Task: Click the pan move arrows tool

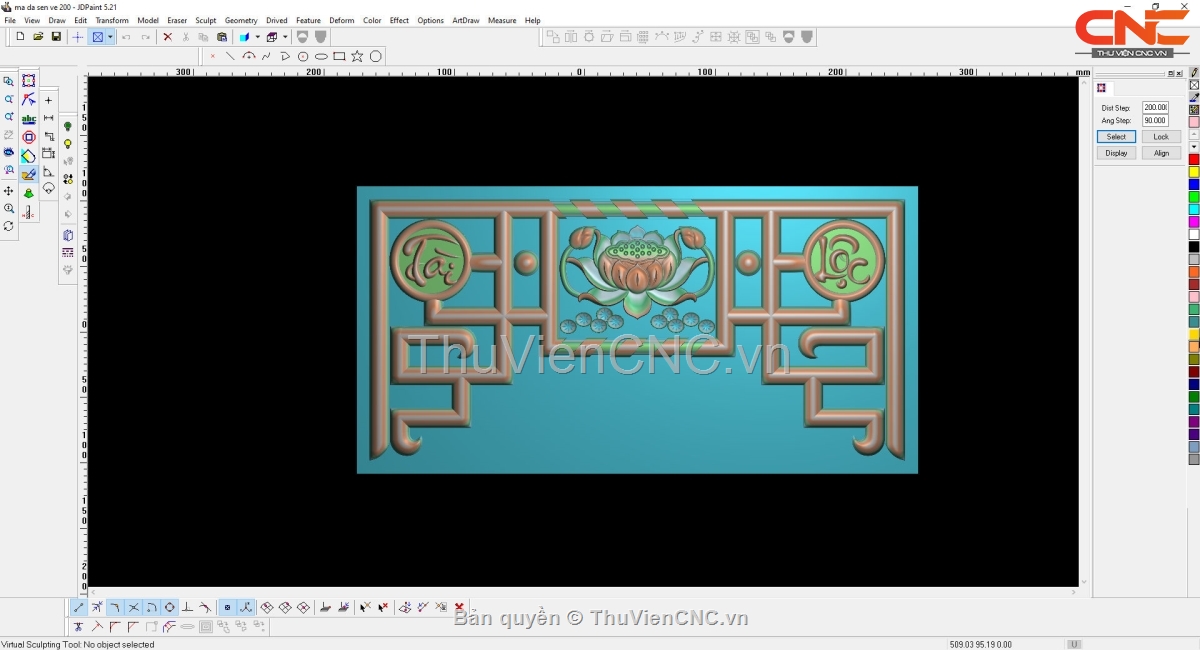Action: [9, 190]
